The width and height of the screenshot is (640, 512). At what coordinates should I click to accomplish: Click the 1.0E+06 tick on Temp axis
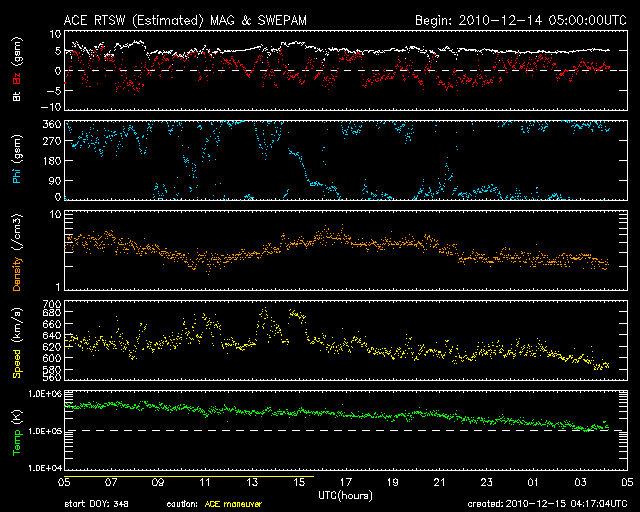[x=46, y=394]
